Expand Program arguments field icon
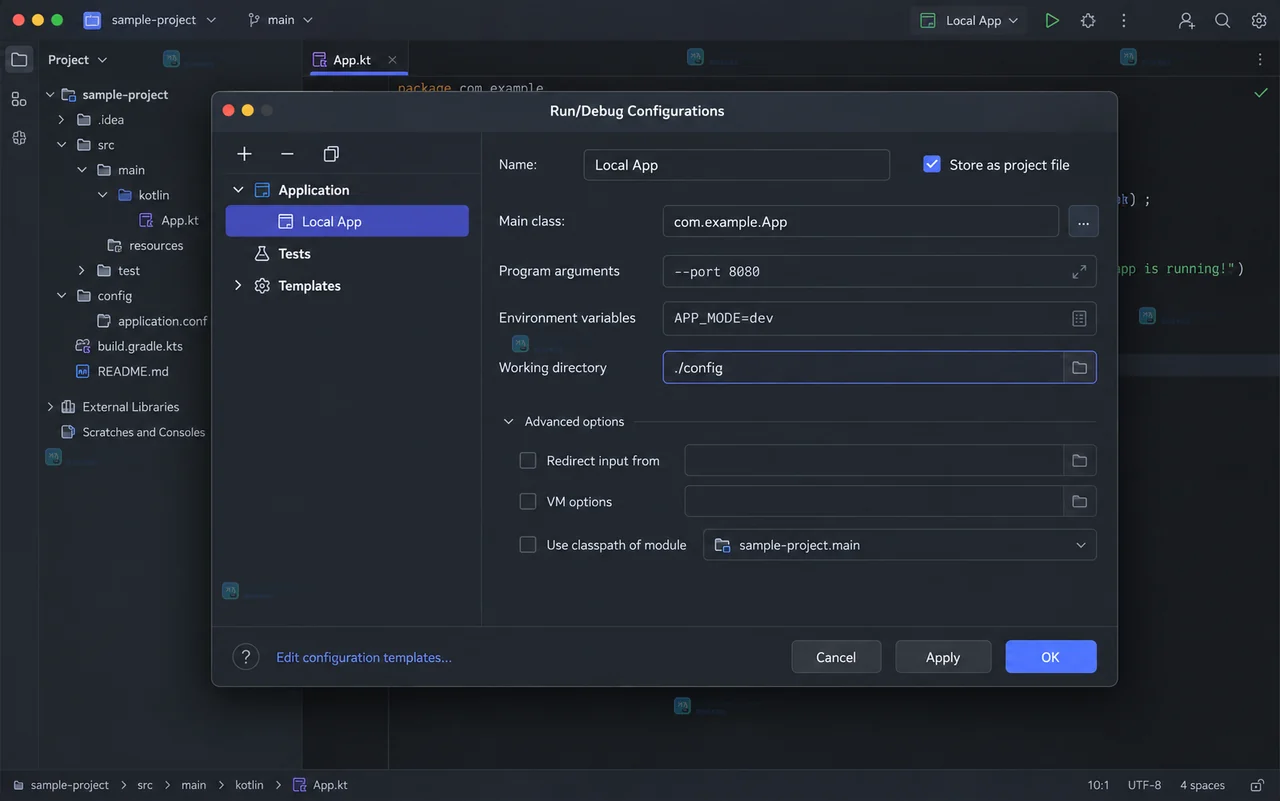This screenshot has height=801, width=1280. click(x=1079, y=272)
